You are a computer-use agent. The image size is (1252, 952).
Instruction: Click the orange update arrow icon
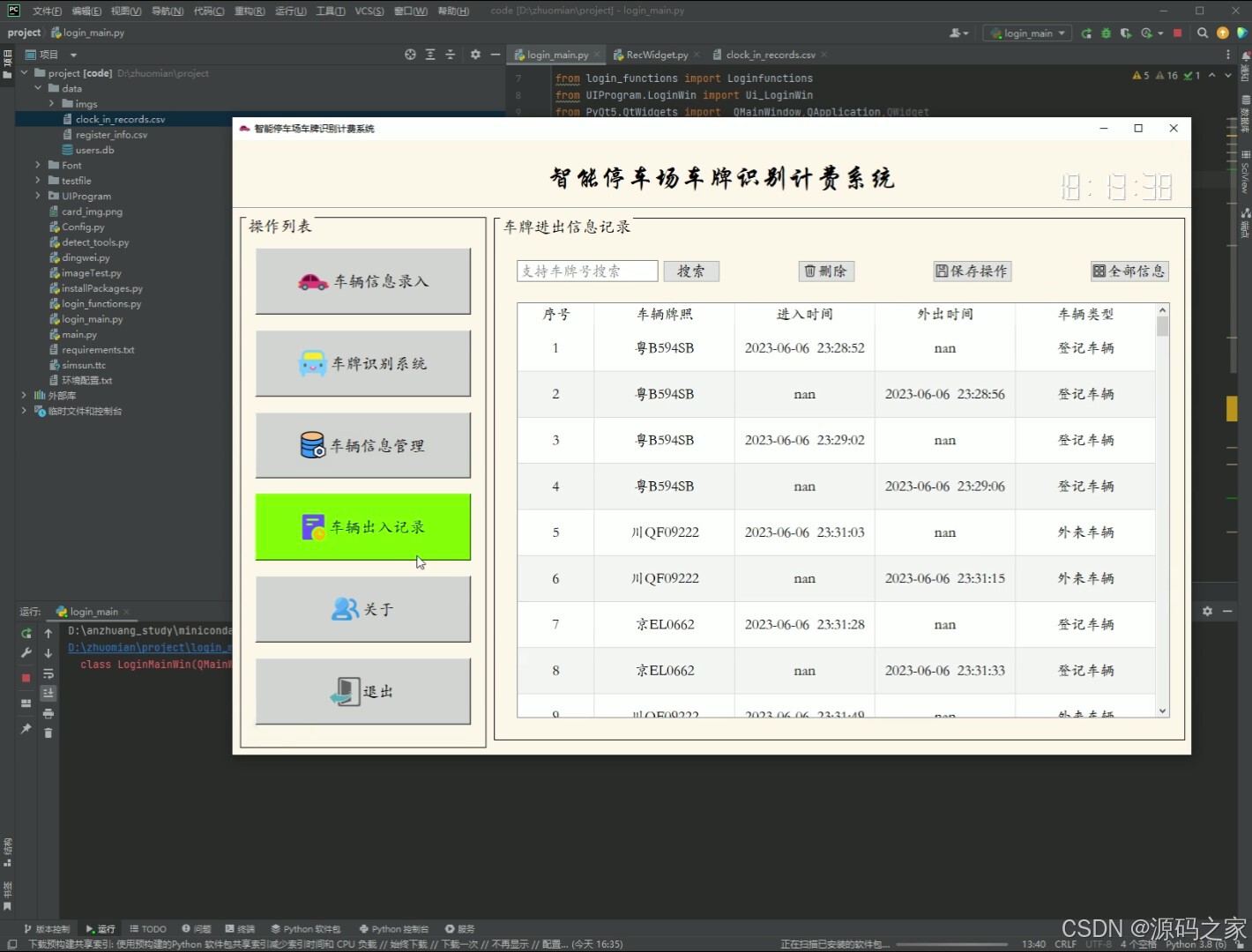1223,33
